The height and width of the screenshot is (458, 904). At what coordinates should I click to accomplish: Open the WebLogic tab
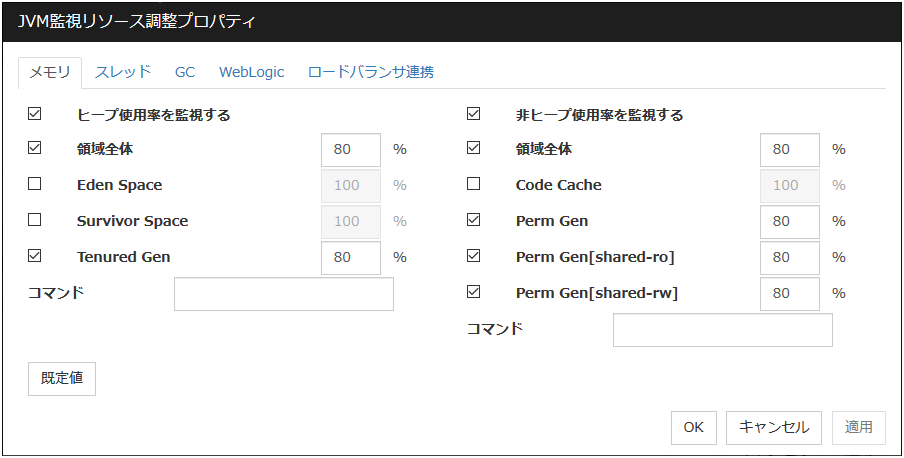pyautogui.click(x=252, y=72)
